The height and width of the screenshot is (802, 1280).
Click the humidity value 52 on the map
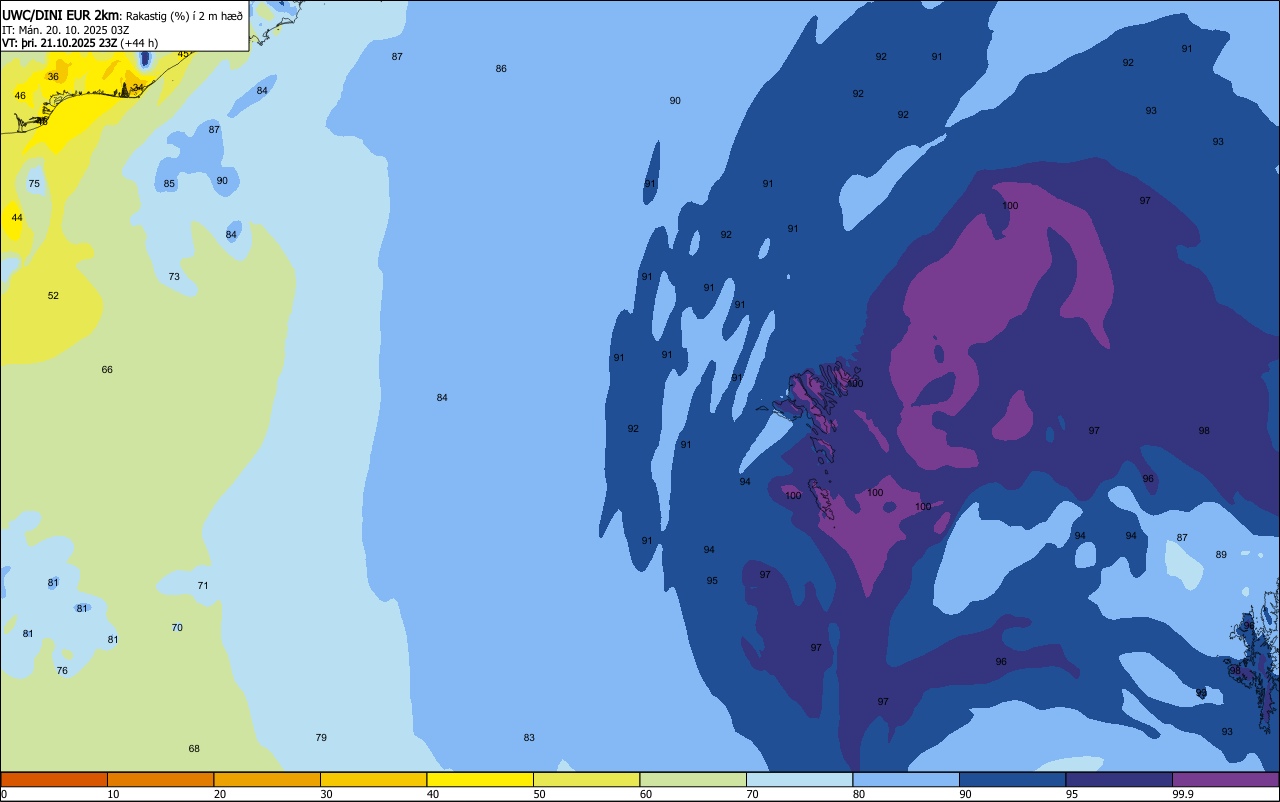(53, 295)
